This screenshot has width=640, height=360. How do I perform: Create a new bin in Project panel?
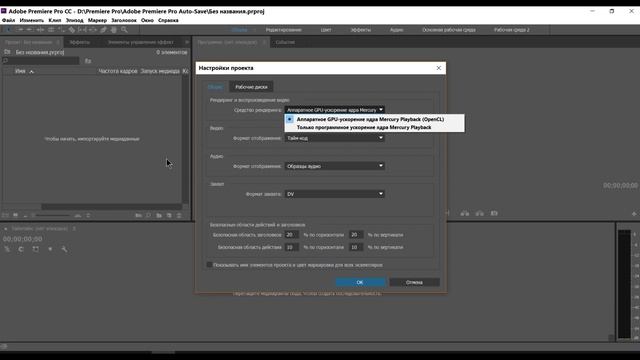pos(159,215)
